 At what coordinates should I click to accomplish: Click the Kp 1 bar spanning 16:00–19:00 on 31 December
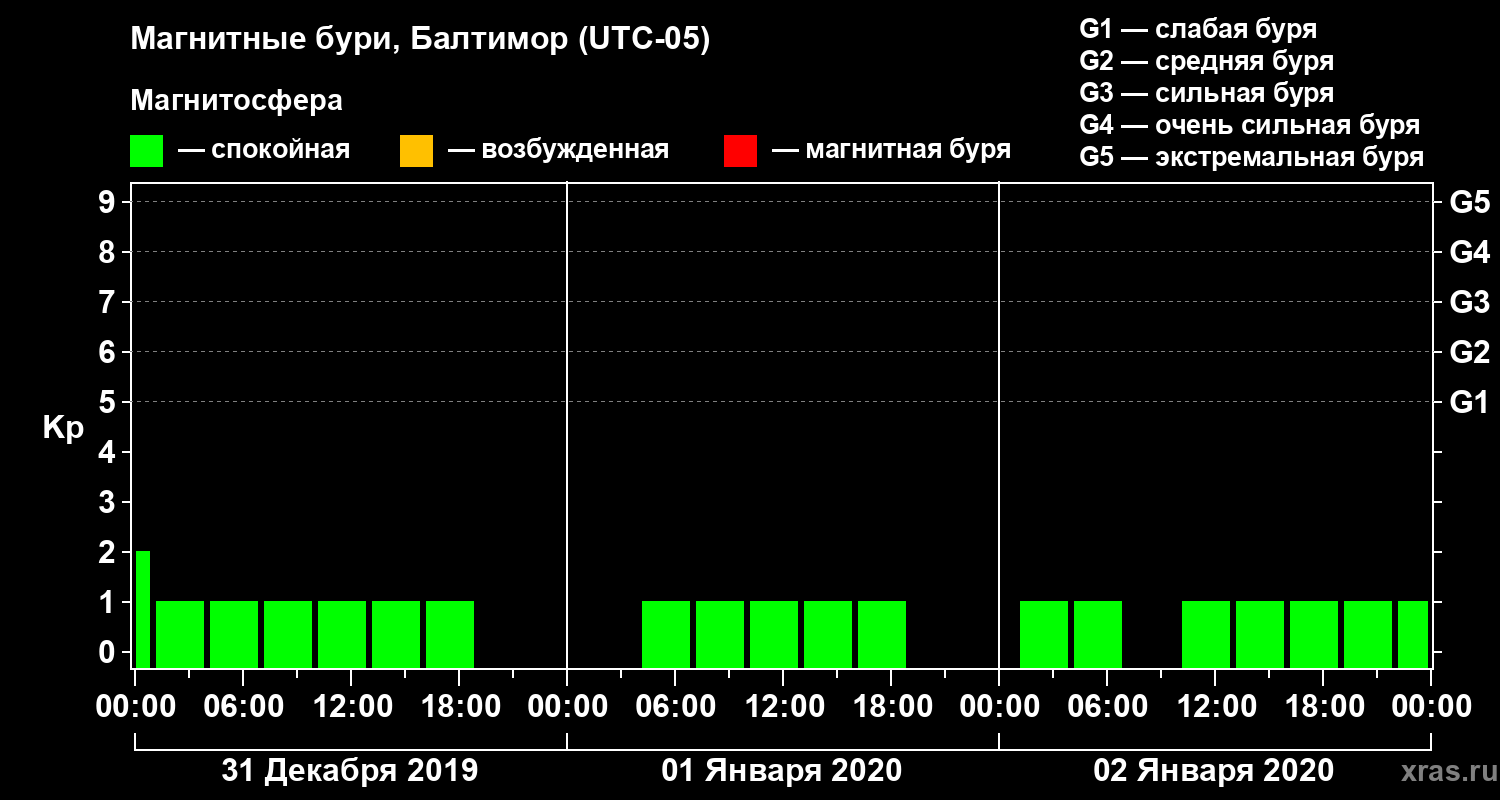coord(450,634)
